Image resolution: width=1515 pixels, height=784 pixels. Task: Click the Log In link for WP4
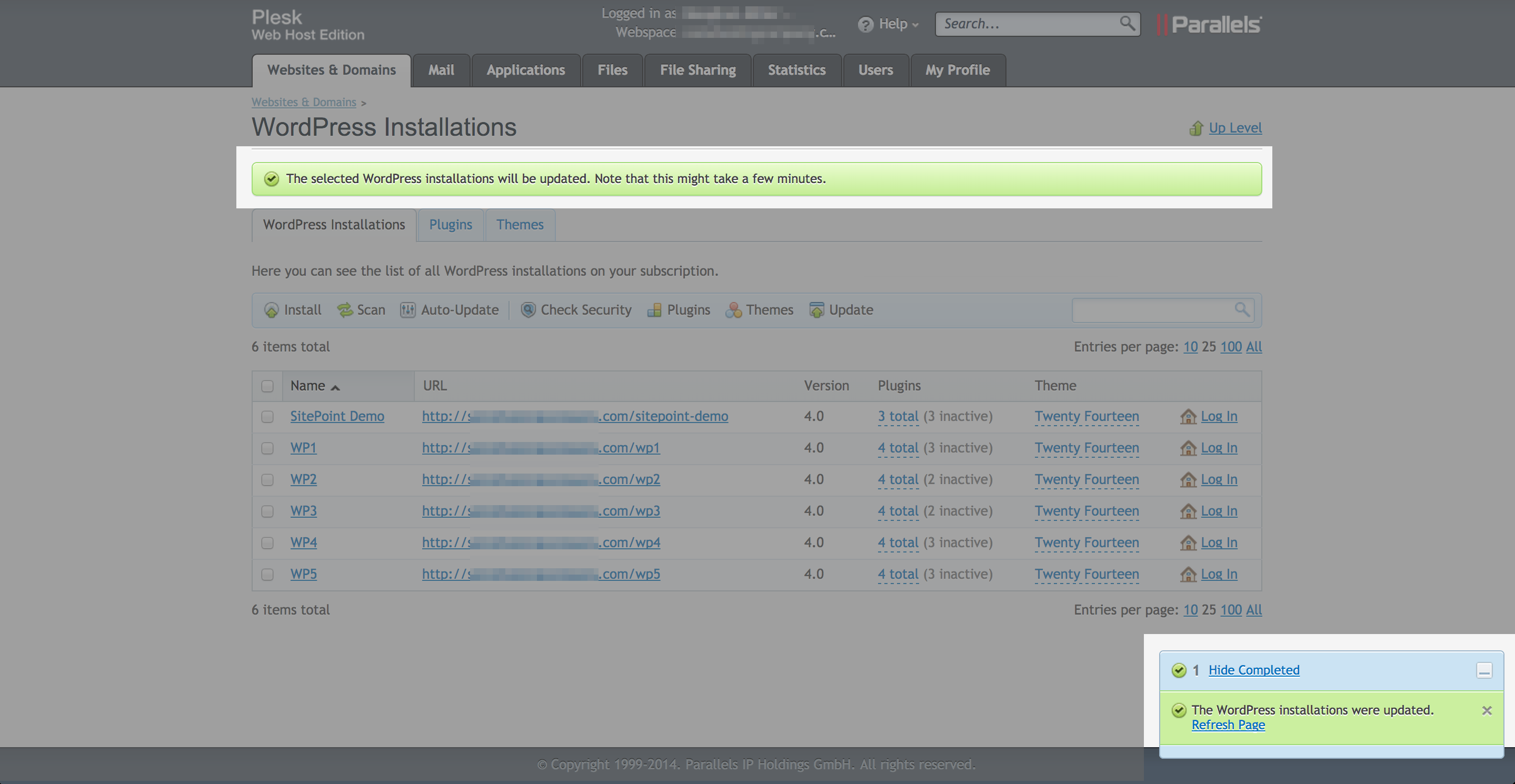click(x=1219, y=543)
